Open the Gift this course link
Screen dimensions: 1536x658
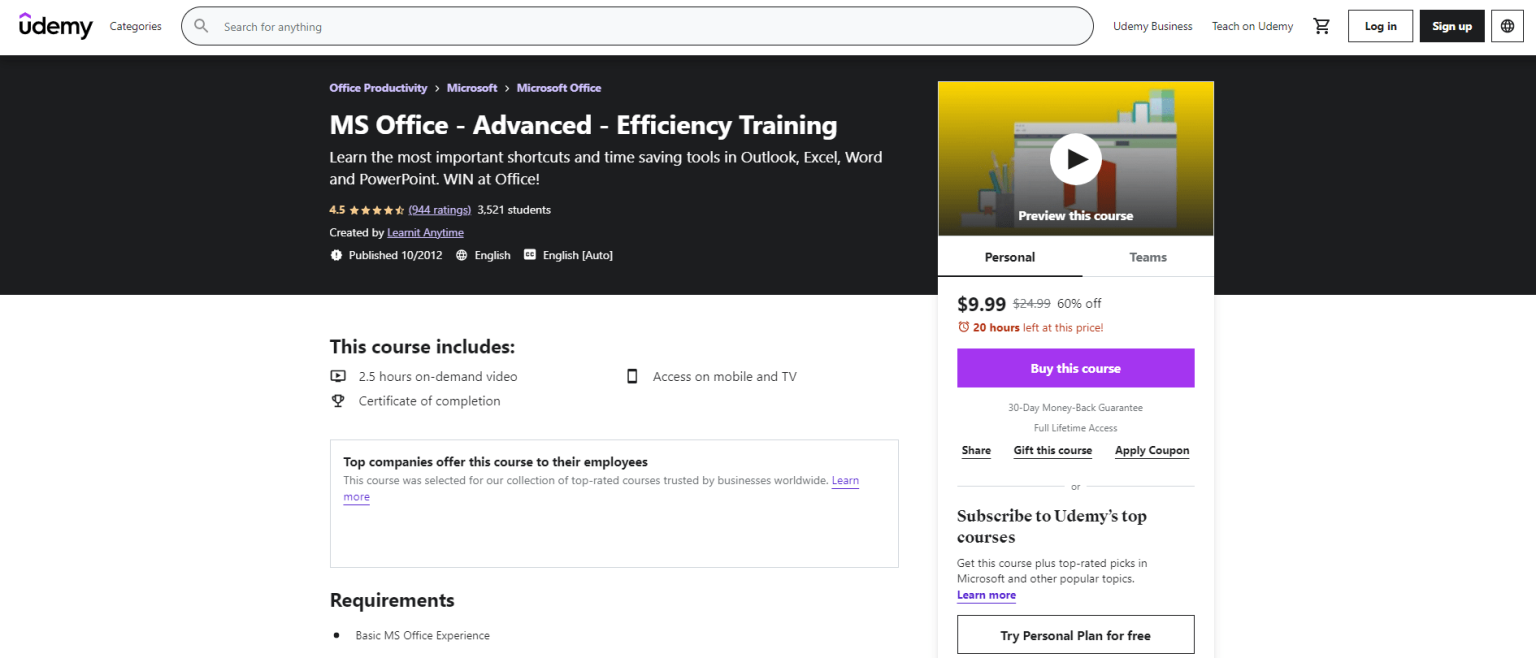[1052, 450]
